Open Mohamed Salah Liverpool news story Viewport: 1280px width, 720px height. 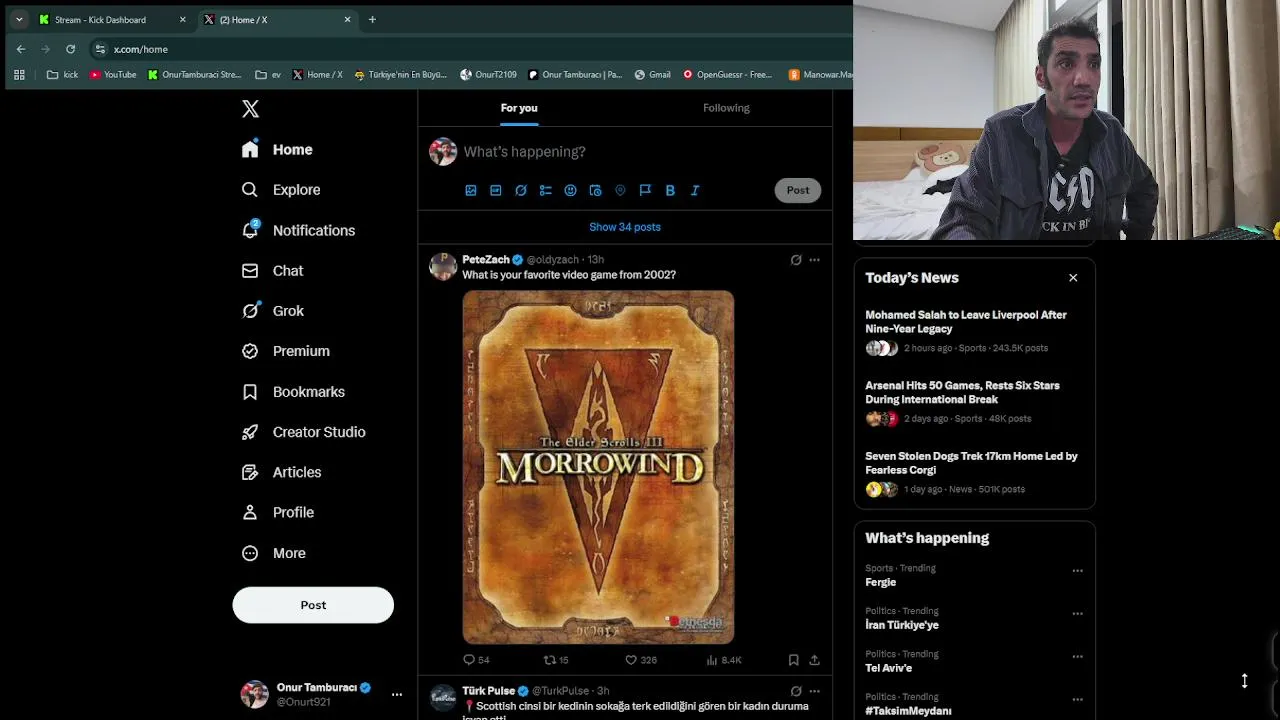(974, 331)
